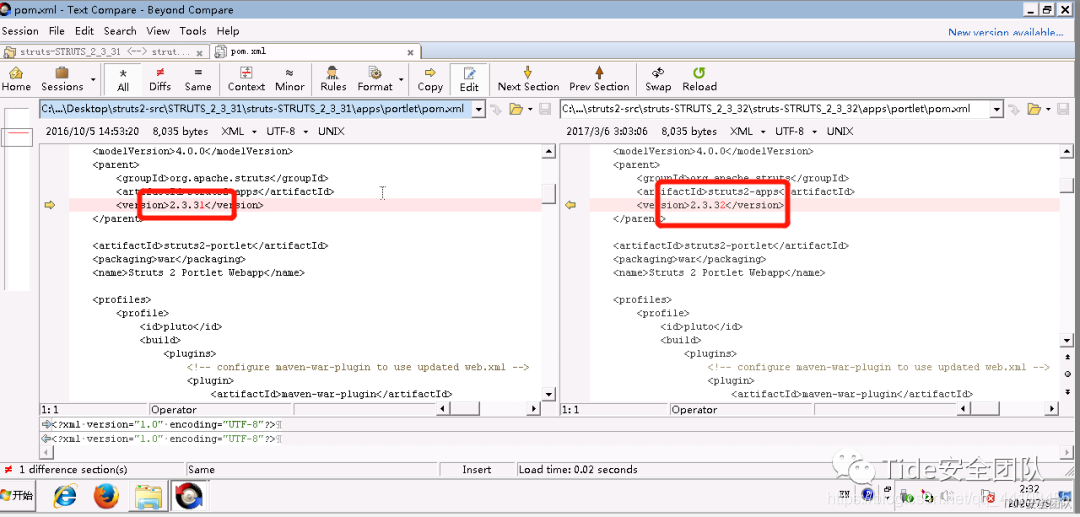This screenshot has height=517, width=1080.
Task: Open the Help menu
Action: pos(227,31)
